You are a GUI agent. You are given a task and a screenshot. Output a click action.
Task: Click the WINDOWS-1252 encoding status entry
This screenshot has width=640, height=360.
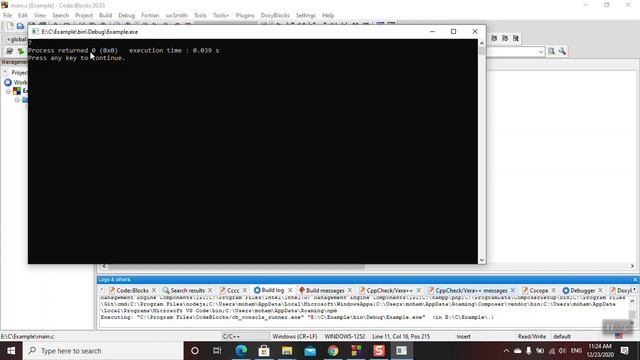(344, 337)
